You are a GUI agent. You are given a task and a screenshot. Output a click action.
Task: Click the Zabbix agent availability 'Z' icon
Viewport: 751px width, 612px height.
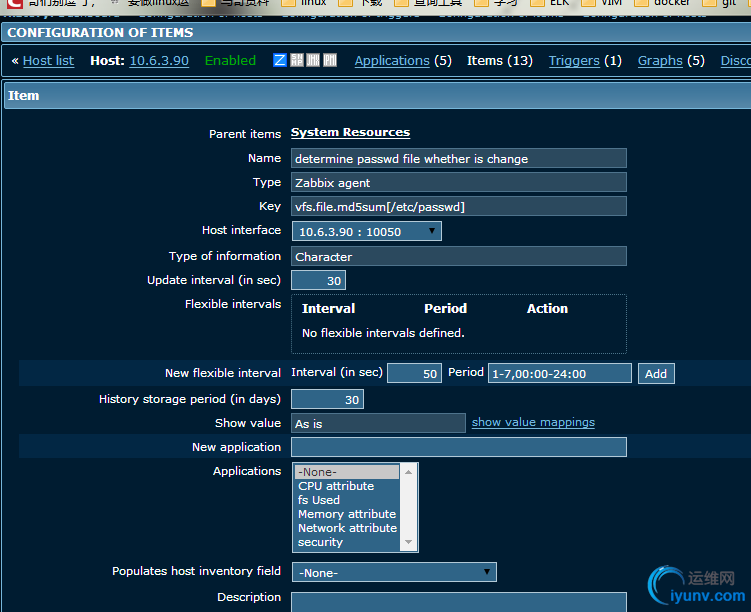[280, 60]
